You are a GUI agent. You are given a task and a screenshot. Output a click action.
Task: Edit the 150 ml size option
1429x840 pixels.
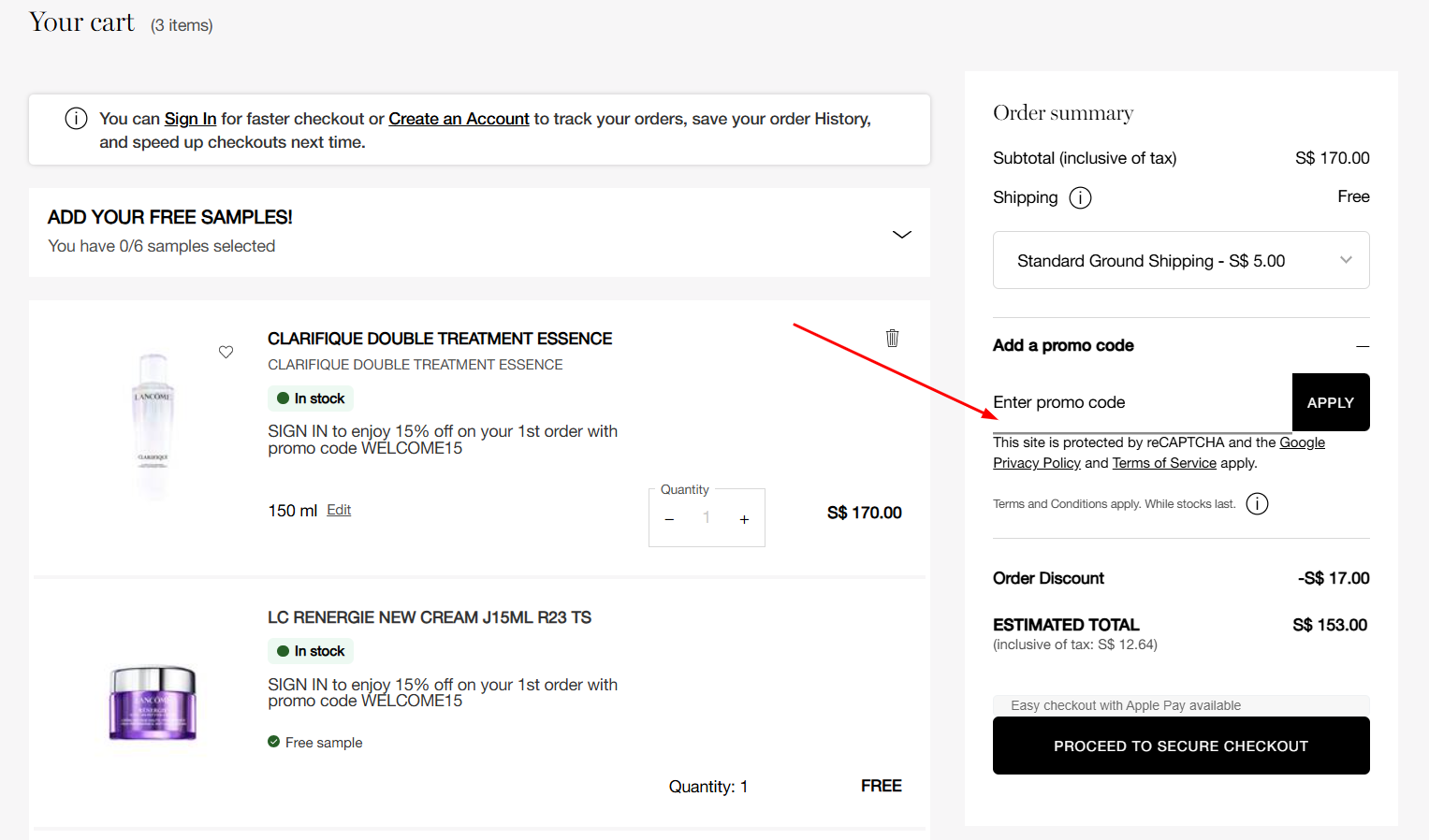339,510
